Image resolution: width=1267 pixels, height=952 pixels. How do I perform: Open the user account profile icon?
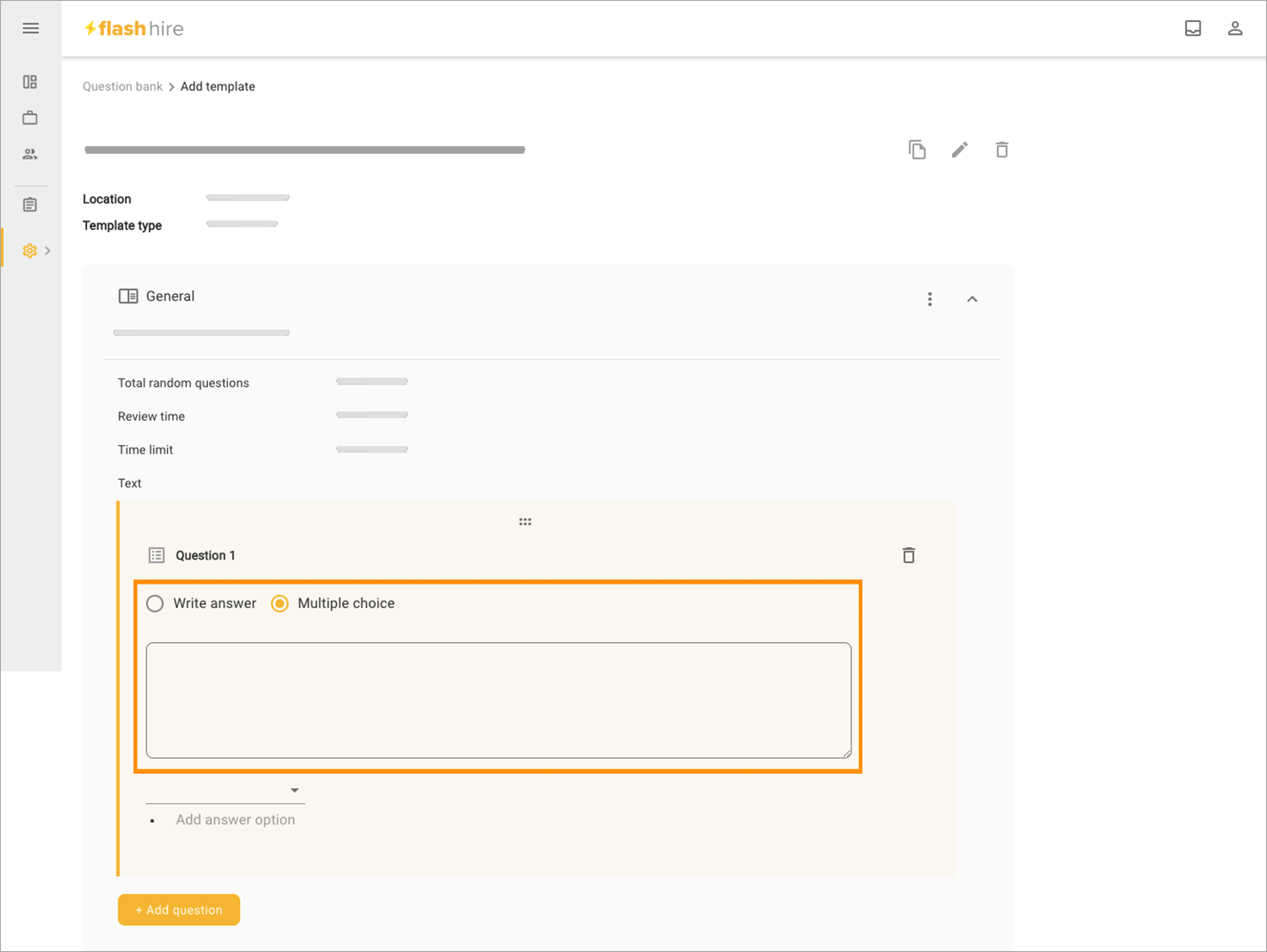coord(1235,29)
